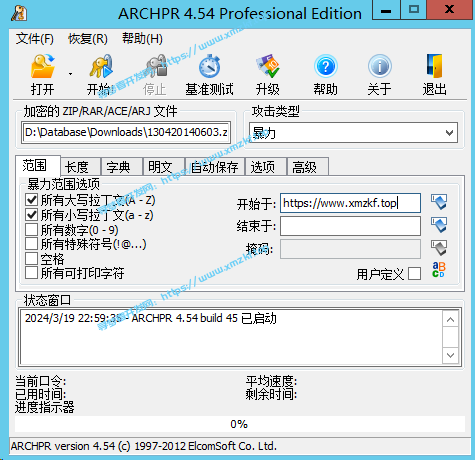The width and height of the screenshot is (475, 460).
Task: Uncheck 所有大写拉丁文(A - Z) checkbox
Action: pos(32,200)
